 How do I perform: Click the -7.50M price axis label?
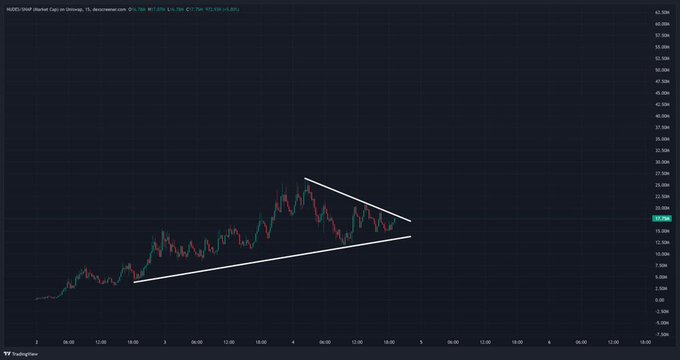click(662, 334)
